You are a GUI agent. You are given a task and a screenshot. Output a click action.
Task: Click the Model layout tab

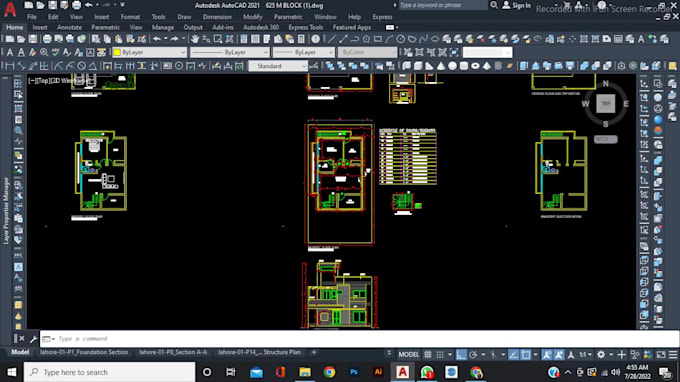tap(20, 352)
